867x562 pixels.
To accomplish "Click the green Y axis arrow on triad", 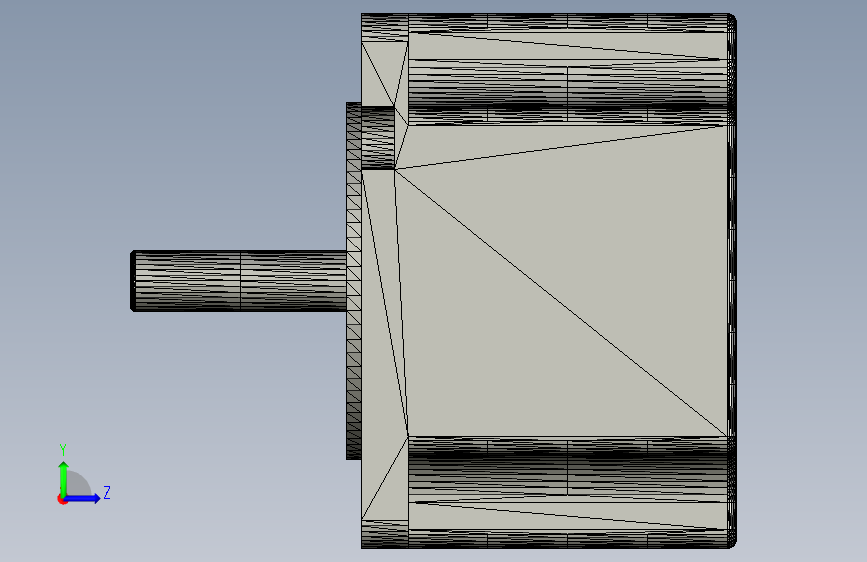I will 64,479.
